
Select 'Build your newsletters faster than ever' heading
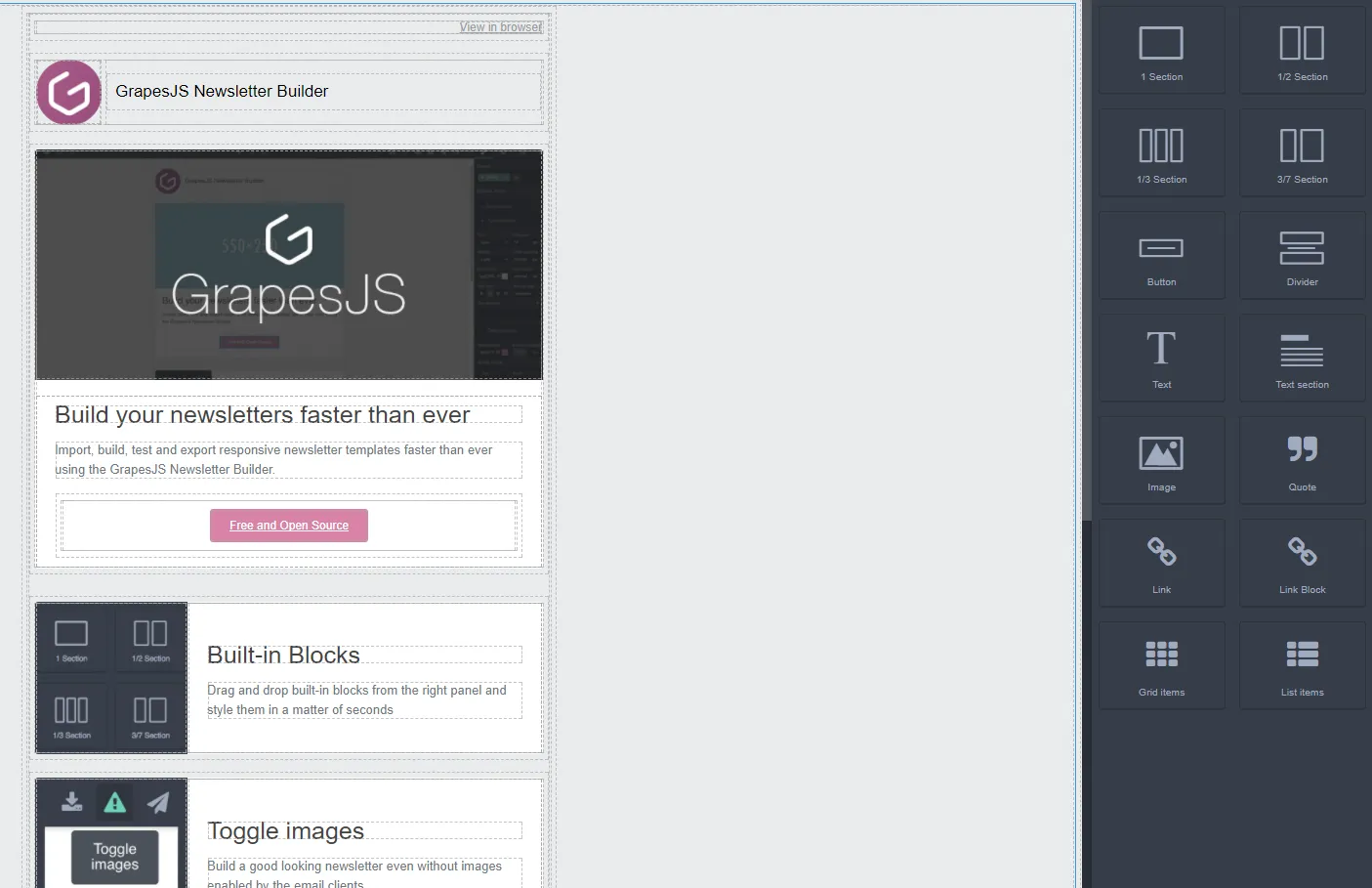click(263, 415)
